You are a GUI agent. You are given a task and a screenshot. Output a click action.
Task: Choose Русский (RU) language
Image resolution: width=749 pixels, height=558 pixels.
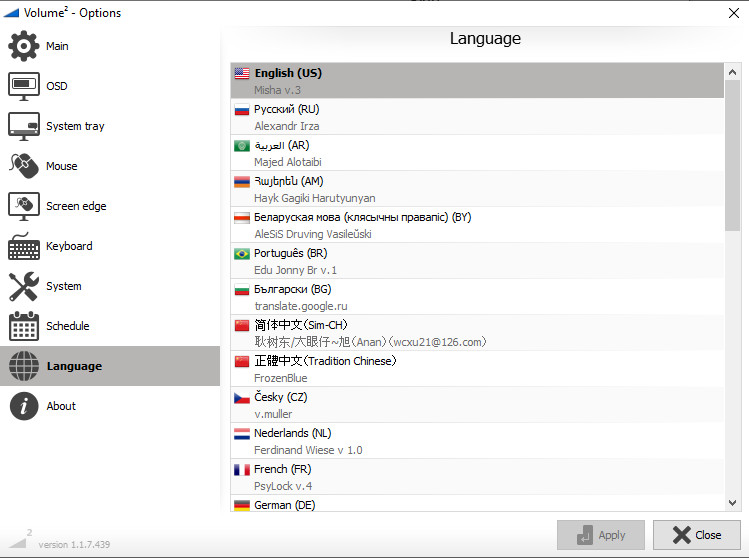(x=286, y=109)
